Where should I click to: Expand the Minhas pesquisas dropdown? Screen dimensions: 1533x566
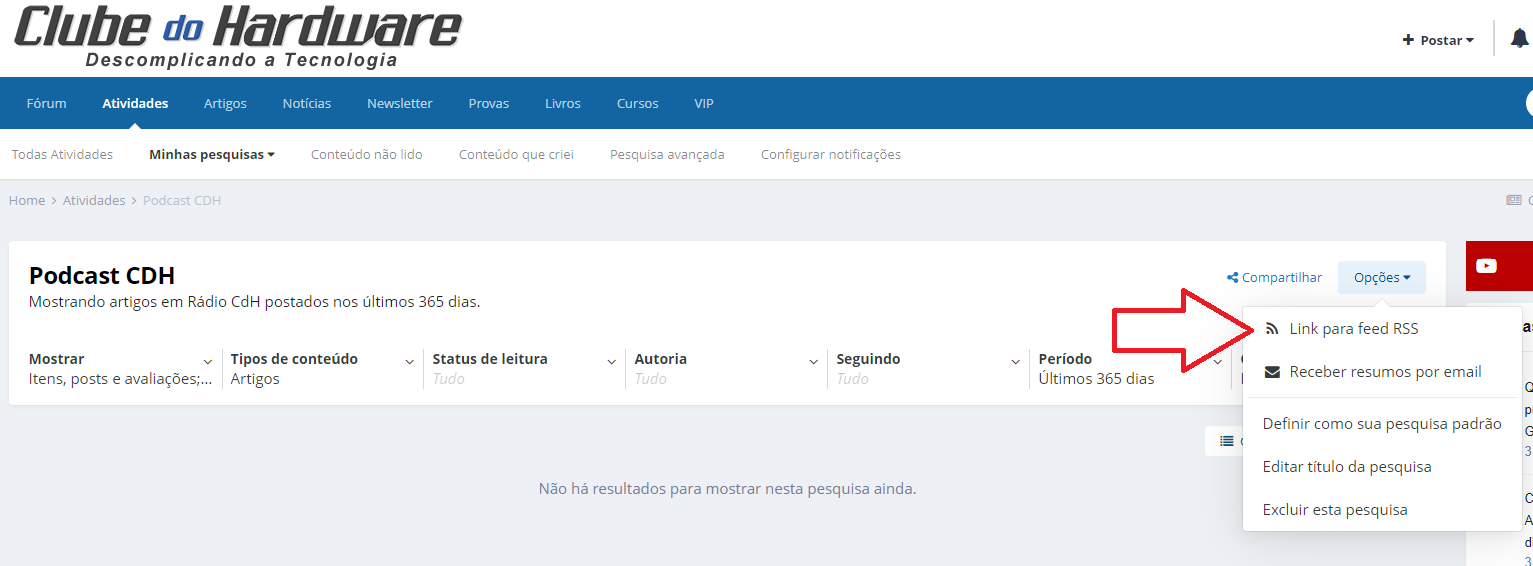[x=212, y=155]
